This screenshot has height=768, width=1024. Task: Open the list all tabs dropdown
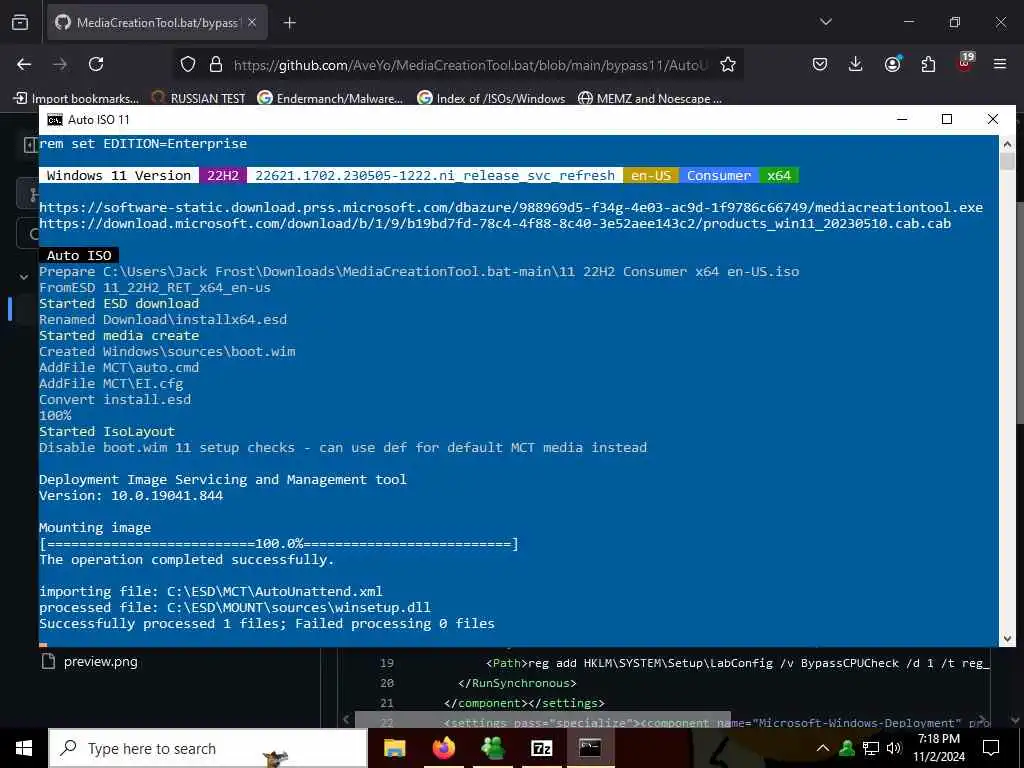click(x=826, y=22)
